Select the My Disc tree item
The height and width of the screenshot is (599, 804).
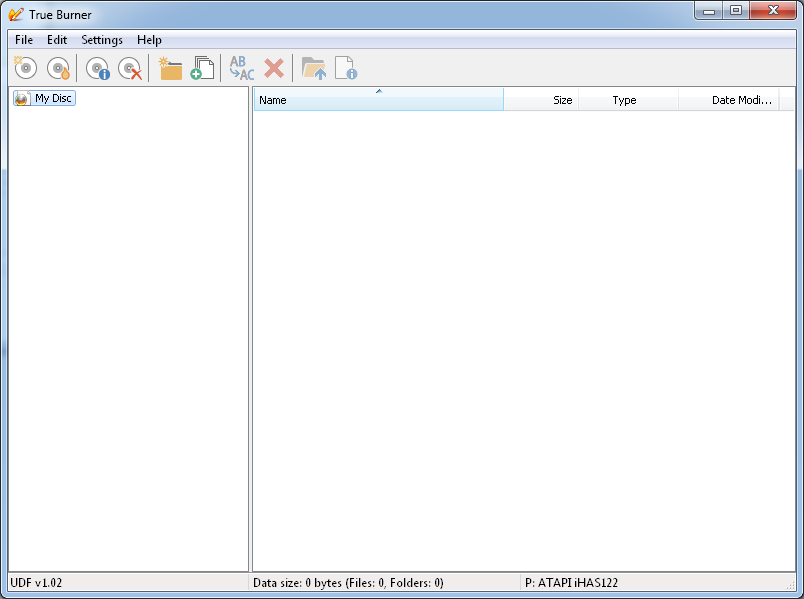point(45,98)
